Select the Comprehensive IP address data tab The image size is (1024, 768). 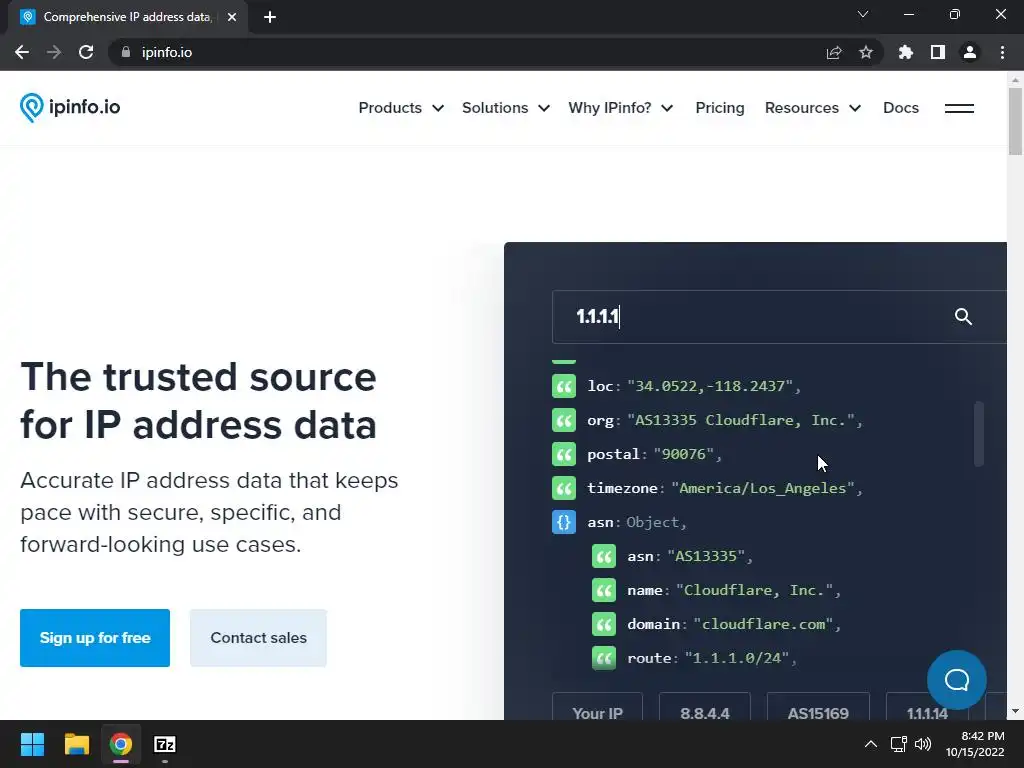pyautogui.click(x=127, y=17)
